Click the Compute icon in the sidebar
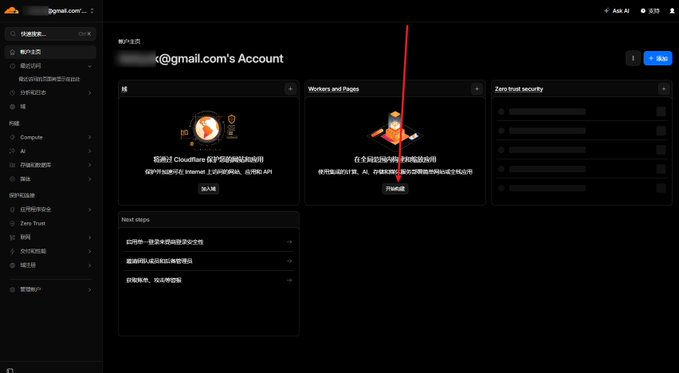This screenshot has height=373, width=679. pyautogui.click(x=12, y=137)
